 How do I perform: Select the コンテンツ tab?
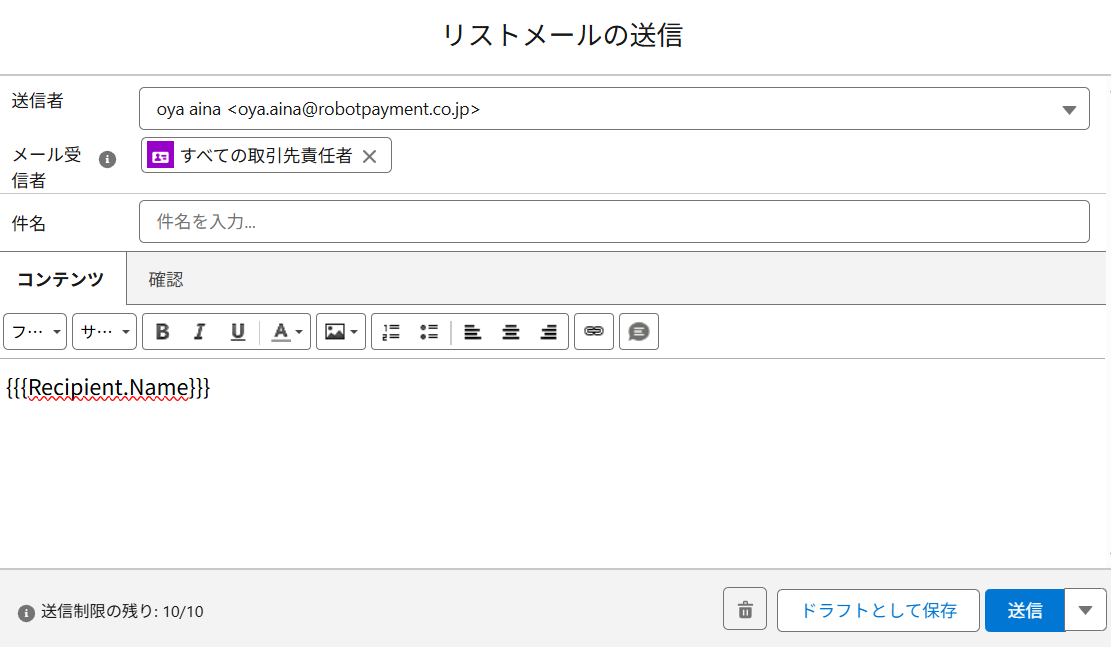61,280
